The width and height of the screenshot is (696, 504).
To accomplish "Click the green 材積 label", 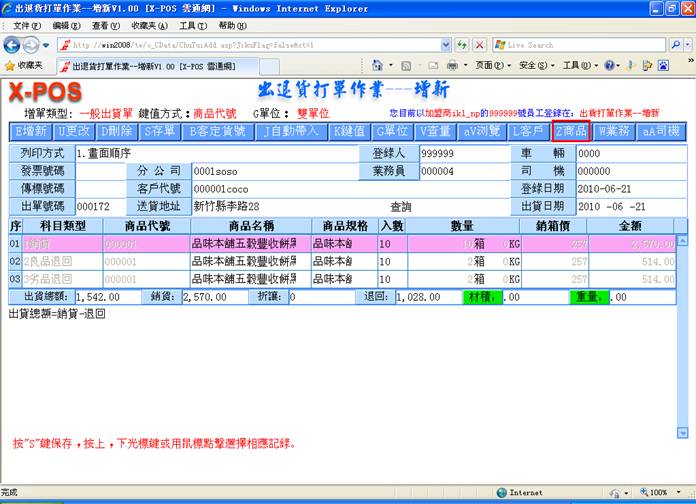I will (481, 297).
